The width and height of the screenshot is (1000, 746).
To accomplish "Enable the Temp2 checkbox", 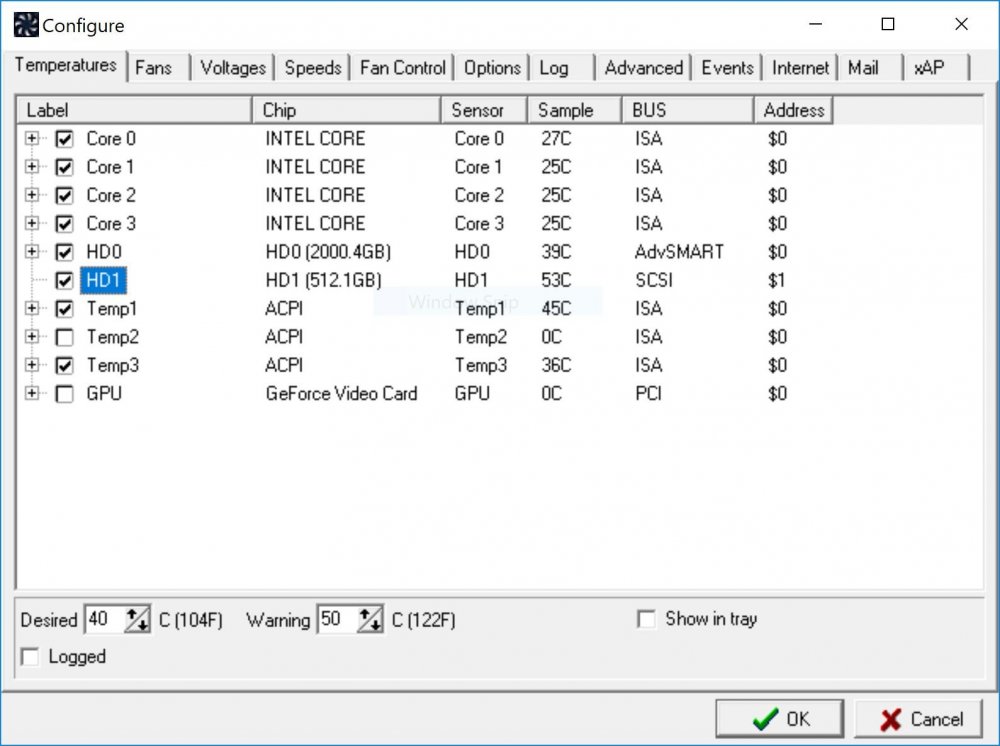I will (64, 337).
